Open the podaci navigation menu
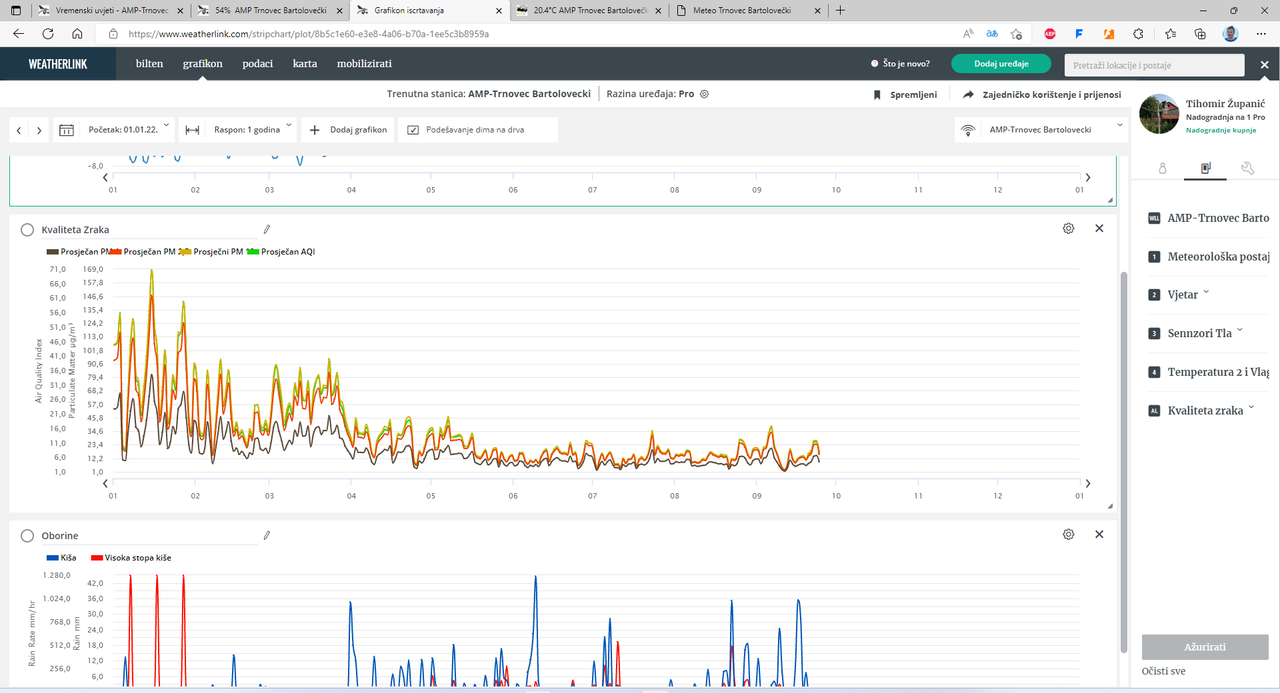This screenshot has width=1280, height=693. pyautogui.click(x=257, y=64)
